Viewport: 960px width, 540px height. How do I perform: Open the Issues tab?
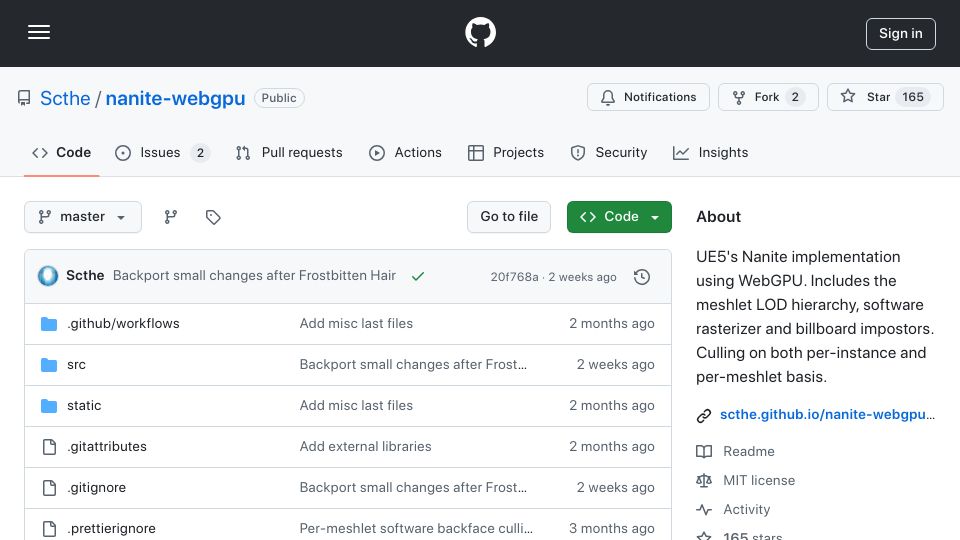click(x=162, y=152)
